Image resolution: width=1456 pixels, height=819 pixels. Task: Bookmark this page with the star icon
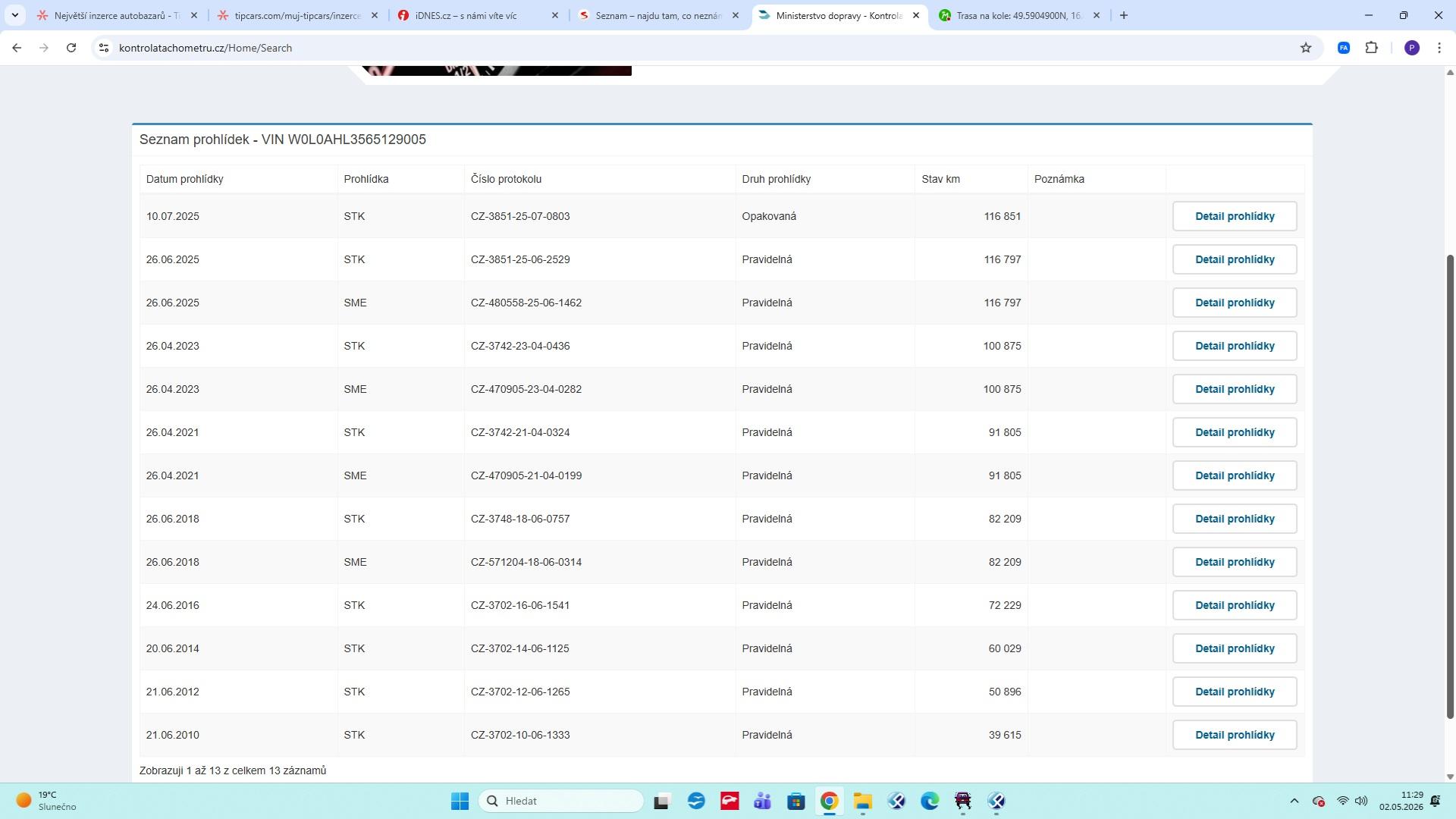tap(1306, 48)
